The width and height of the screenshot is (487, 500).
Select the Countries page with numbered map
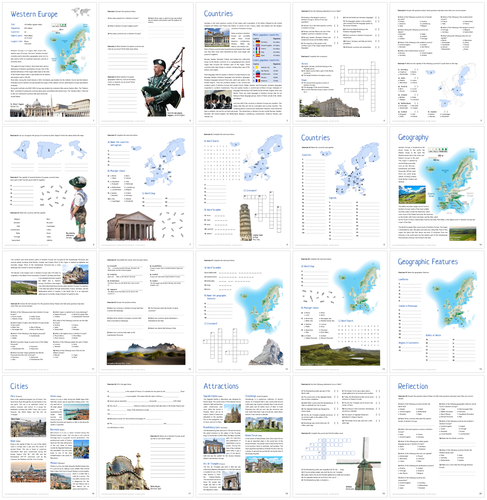tap(340, 188)
